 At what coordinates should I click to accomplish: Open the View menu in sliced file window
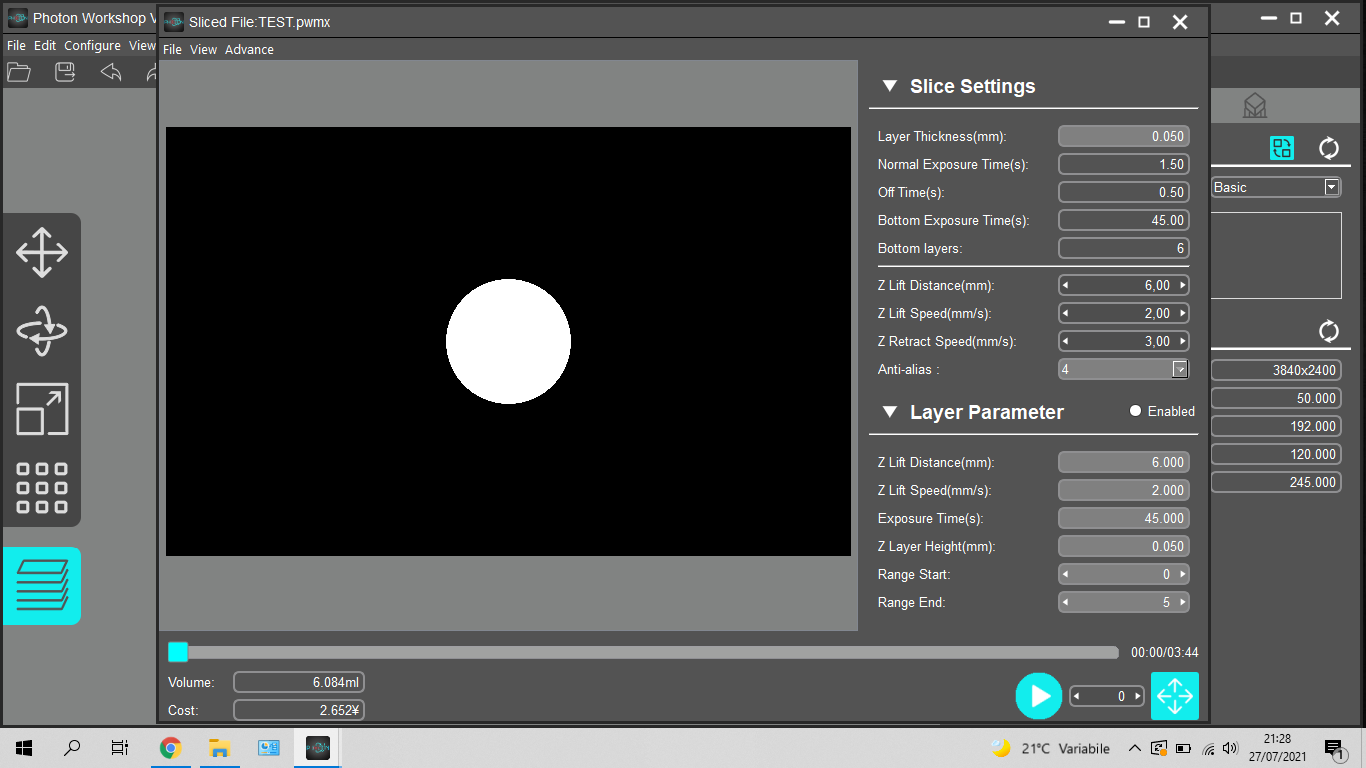(203, 50)
